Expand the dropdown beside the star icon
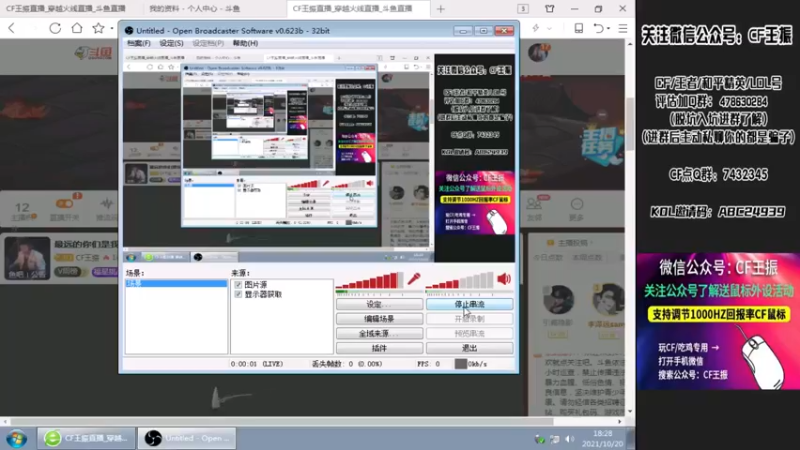The image size is (800, 450). 112,29
